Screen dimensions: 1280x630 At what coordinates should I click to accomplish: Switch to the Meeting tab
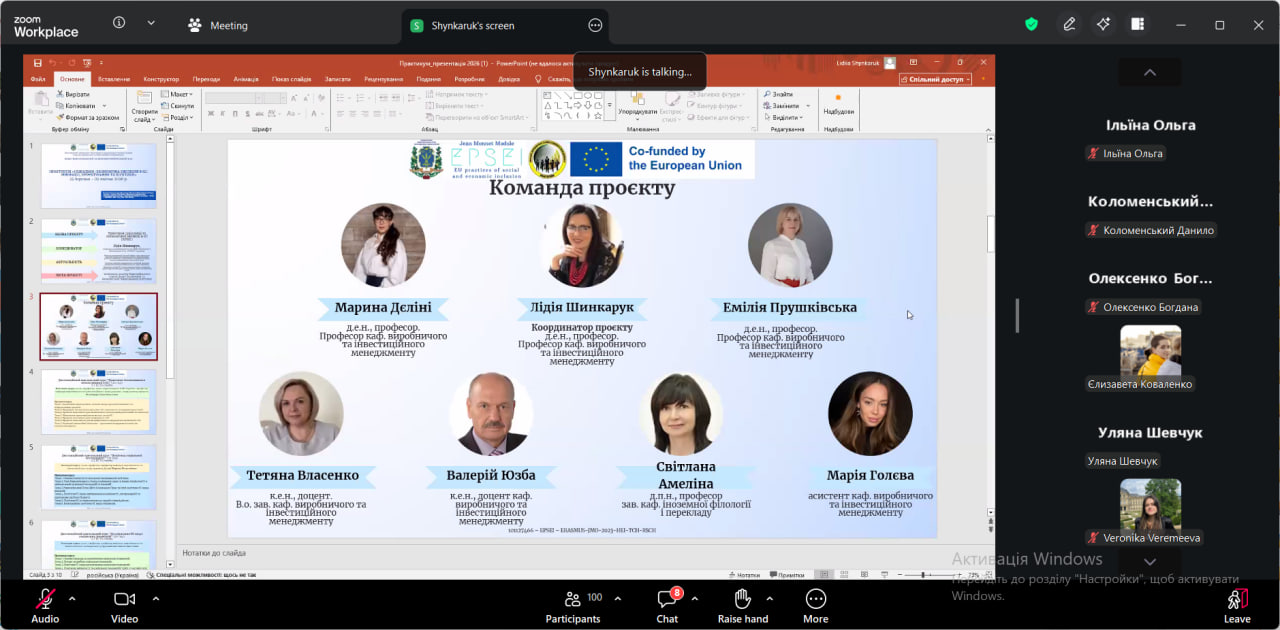pos(218,26)
